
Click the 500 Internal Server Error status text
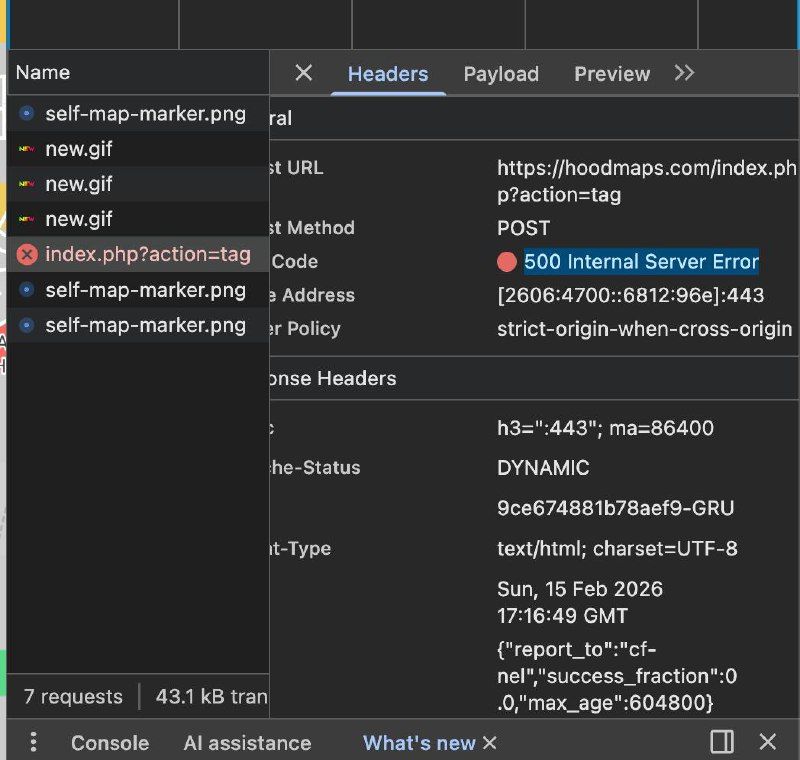[641, 262]
